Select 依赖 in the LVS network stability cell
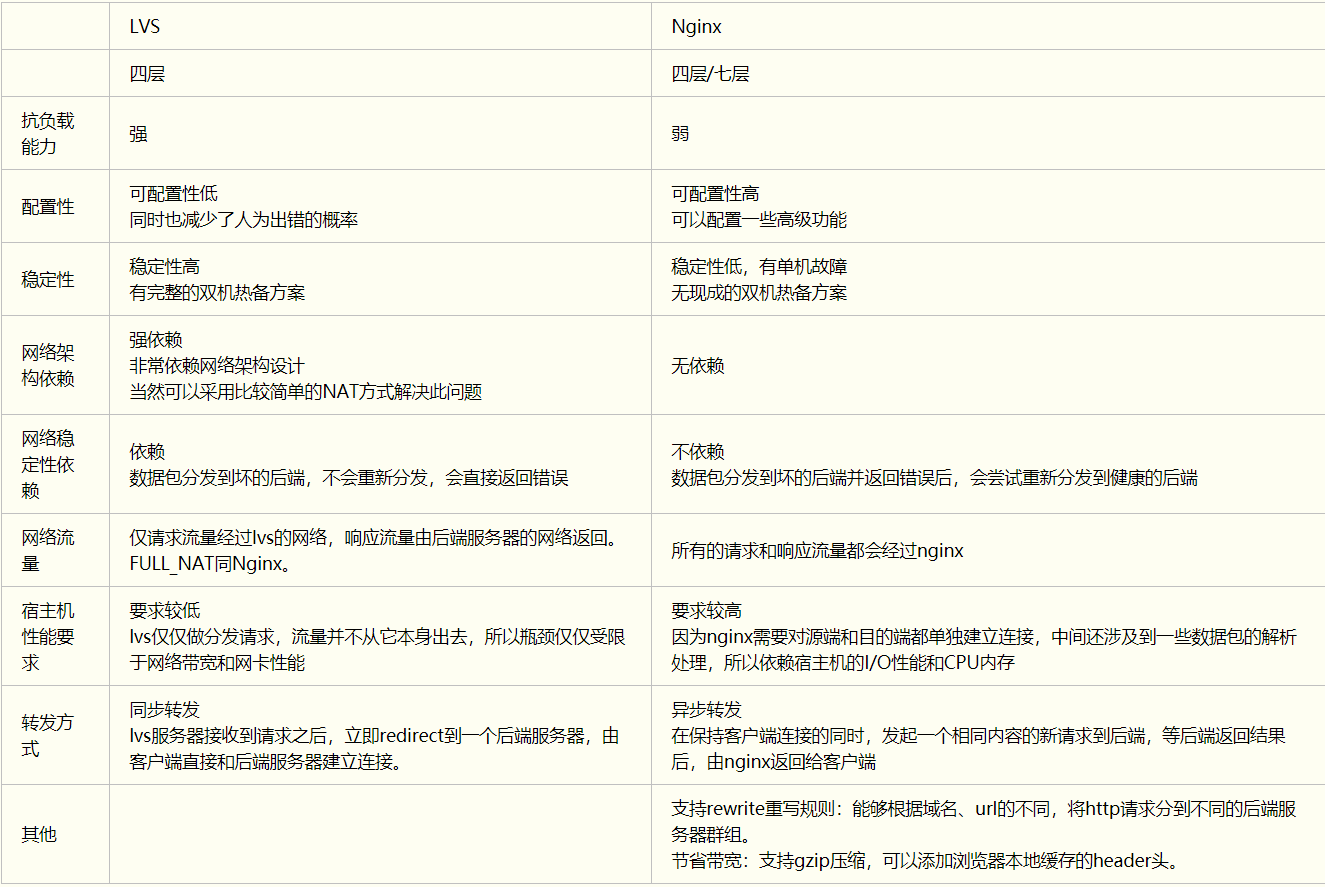This screenshot has height=887, width=1325. 147,452
